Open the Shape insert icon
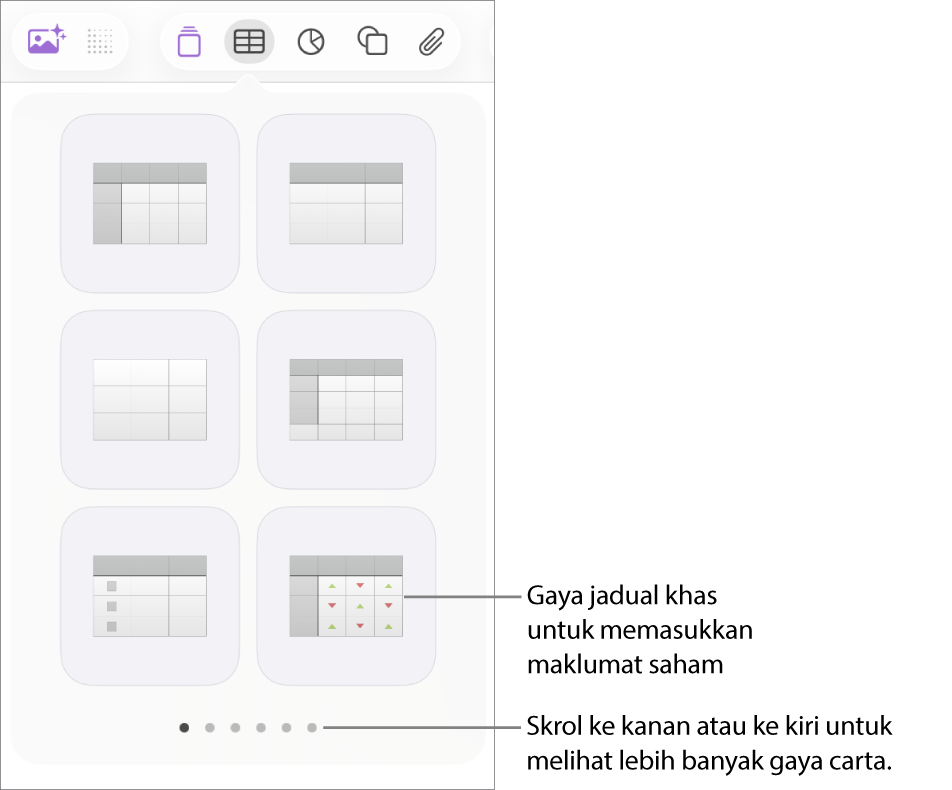The image size is (952, 790). 372,41
